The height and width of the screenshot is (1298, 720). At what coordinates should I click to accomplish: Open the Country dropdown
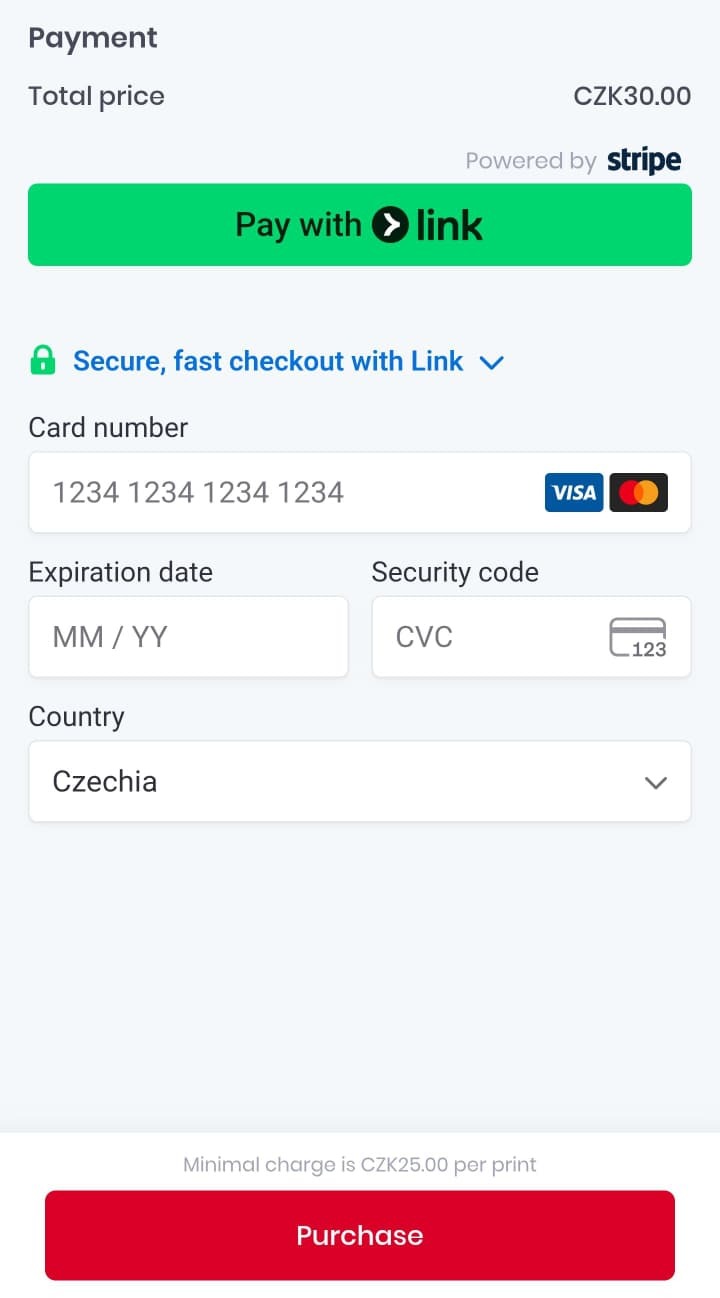[x=360, y=782]
